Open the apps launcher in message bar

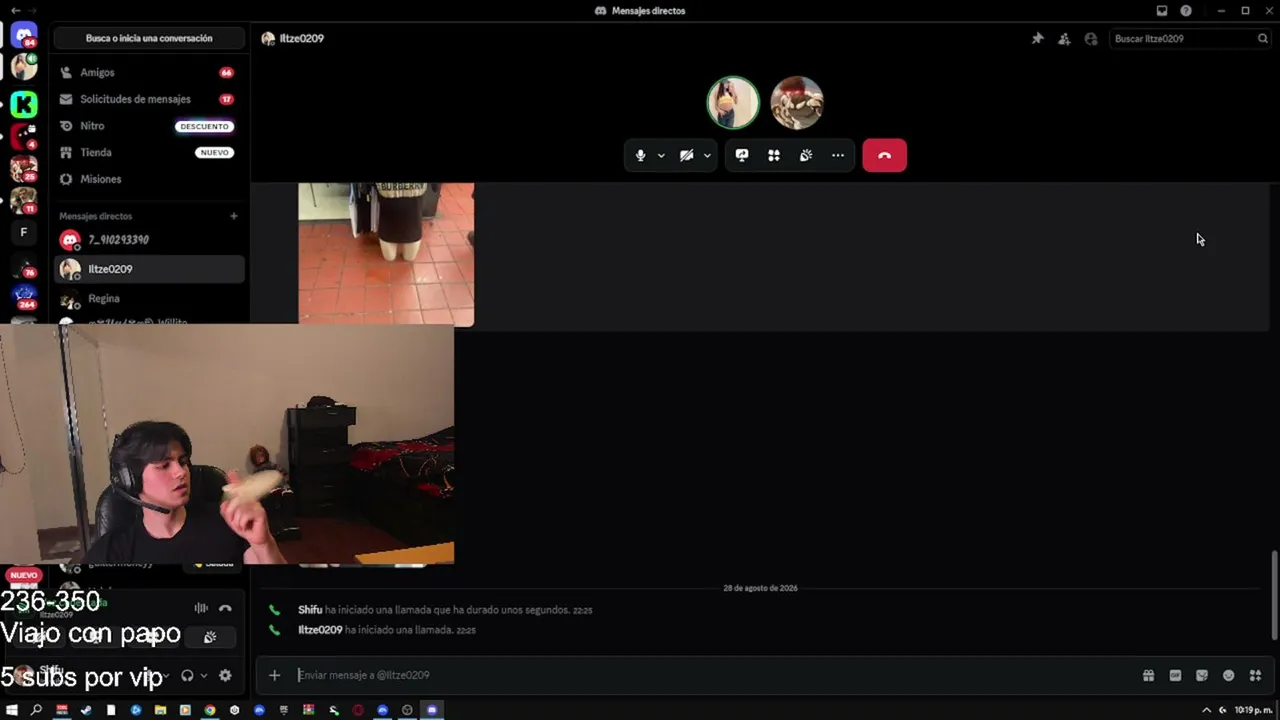(1255, 675)
